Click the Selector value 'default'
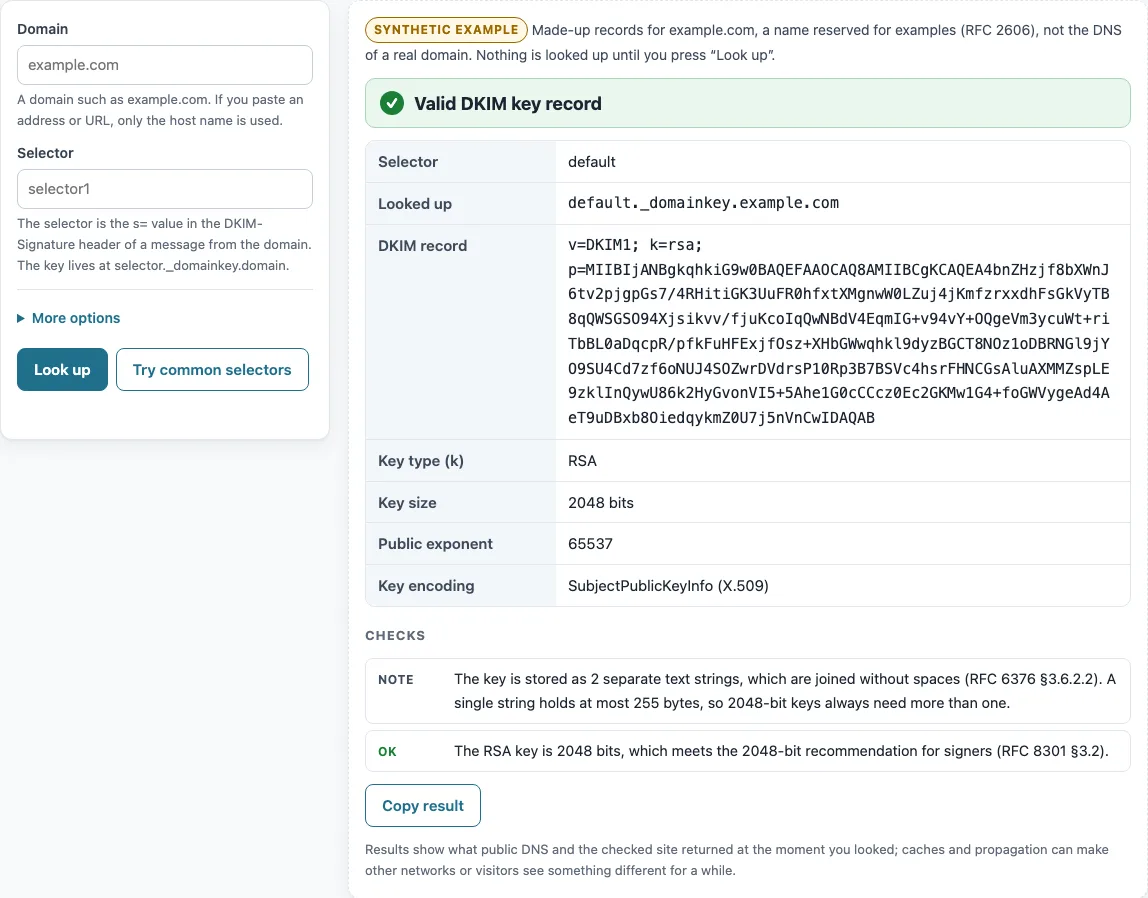1148x898 pixels. point(592,162)
